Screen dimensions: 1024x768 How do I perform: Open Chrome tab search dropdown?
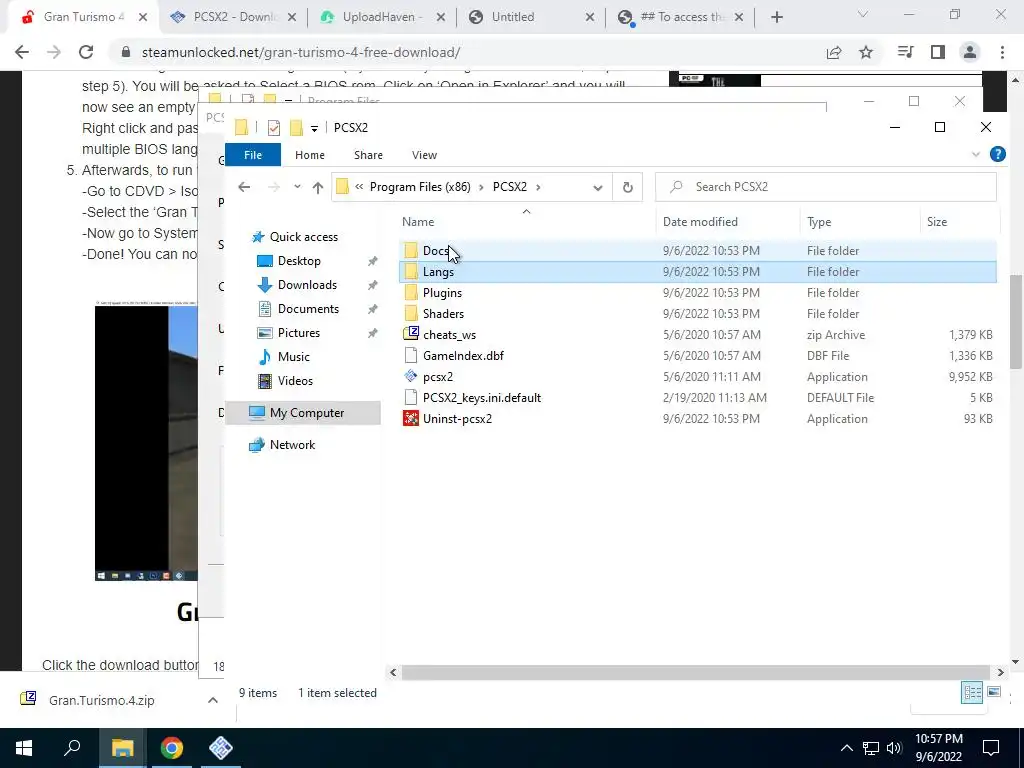863,14
